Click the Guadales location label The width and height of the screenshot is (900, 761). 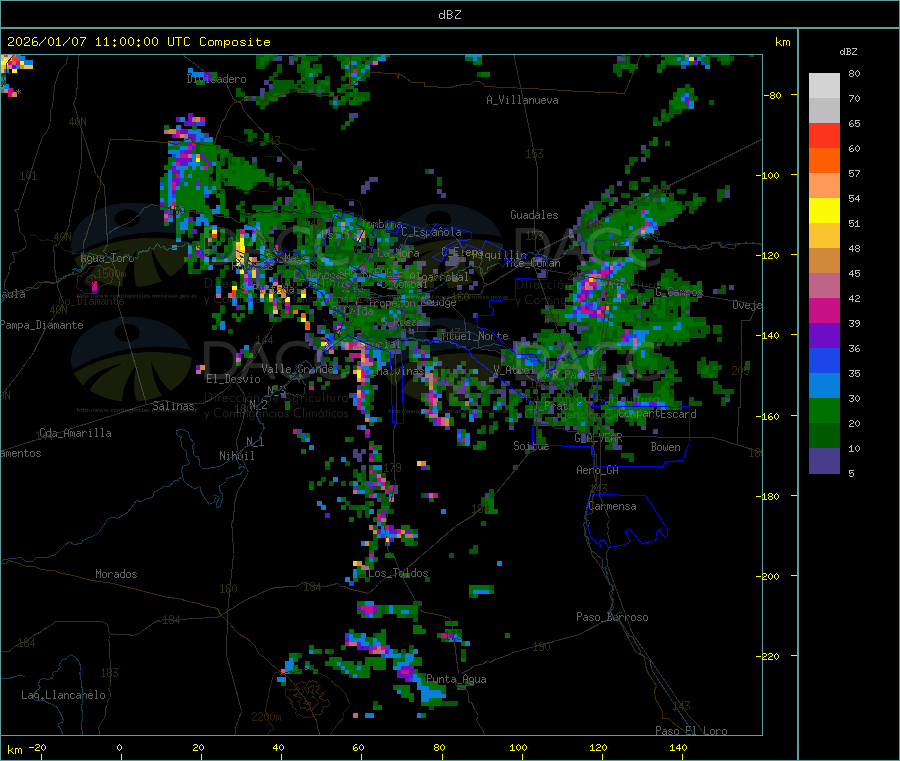534,215
